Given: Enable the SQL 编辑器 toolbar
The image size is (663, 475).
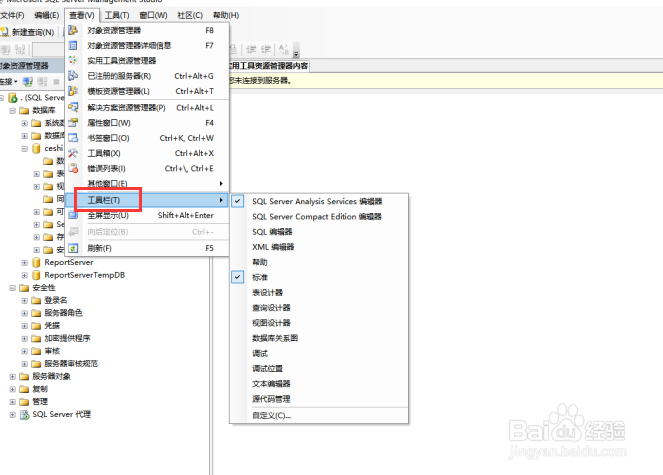Looking at the screenshot, I should pos(272,232).
